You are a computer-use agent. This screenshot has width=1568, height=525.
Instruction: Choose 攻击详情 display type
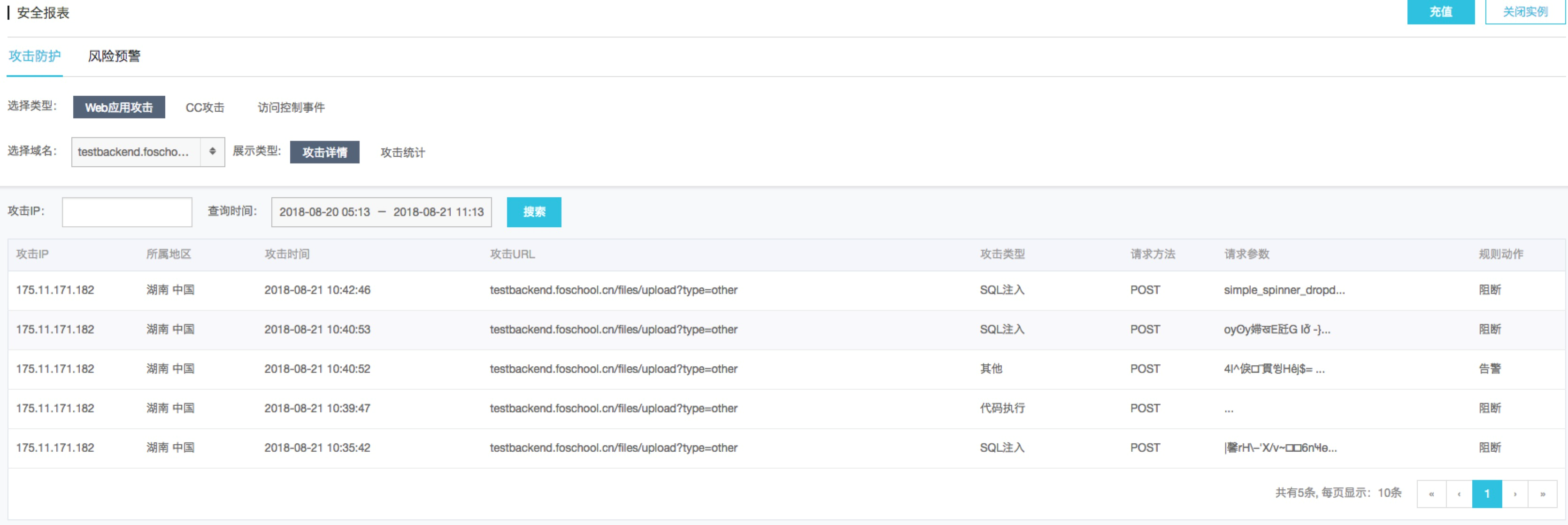click(324, 152)
